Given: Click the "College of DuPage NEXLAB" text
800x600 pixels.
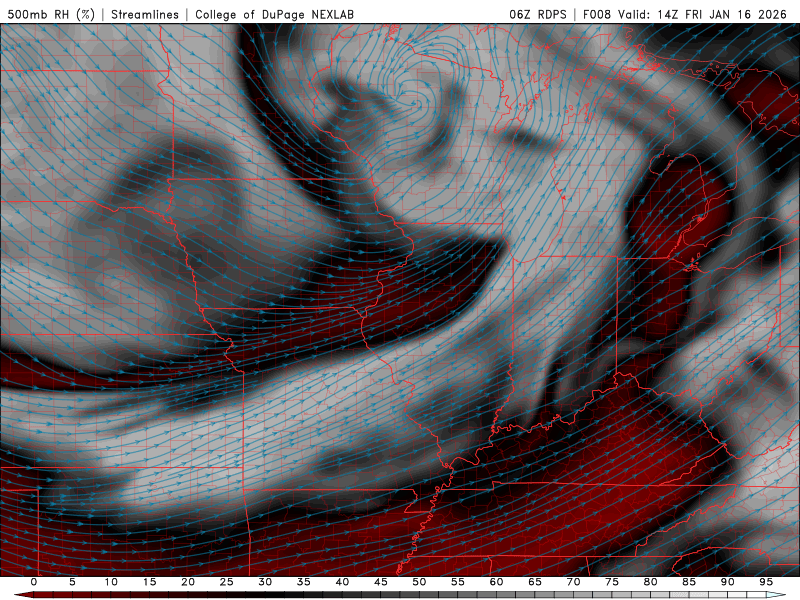Looking at the screenshot, I should (274, 14).
